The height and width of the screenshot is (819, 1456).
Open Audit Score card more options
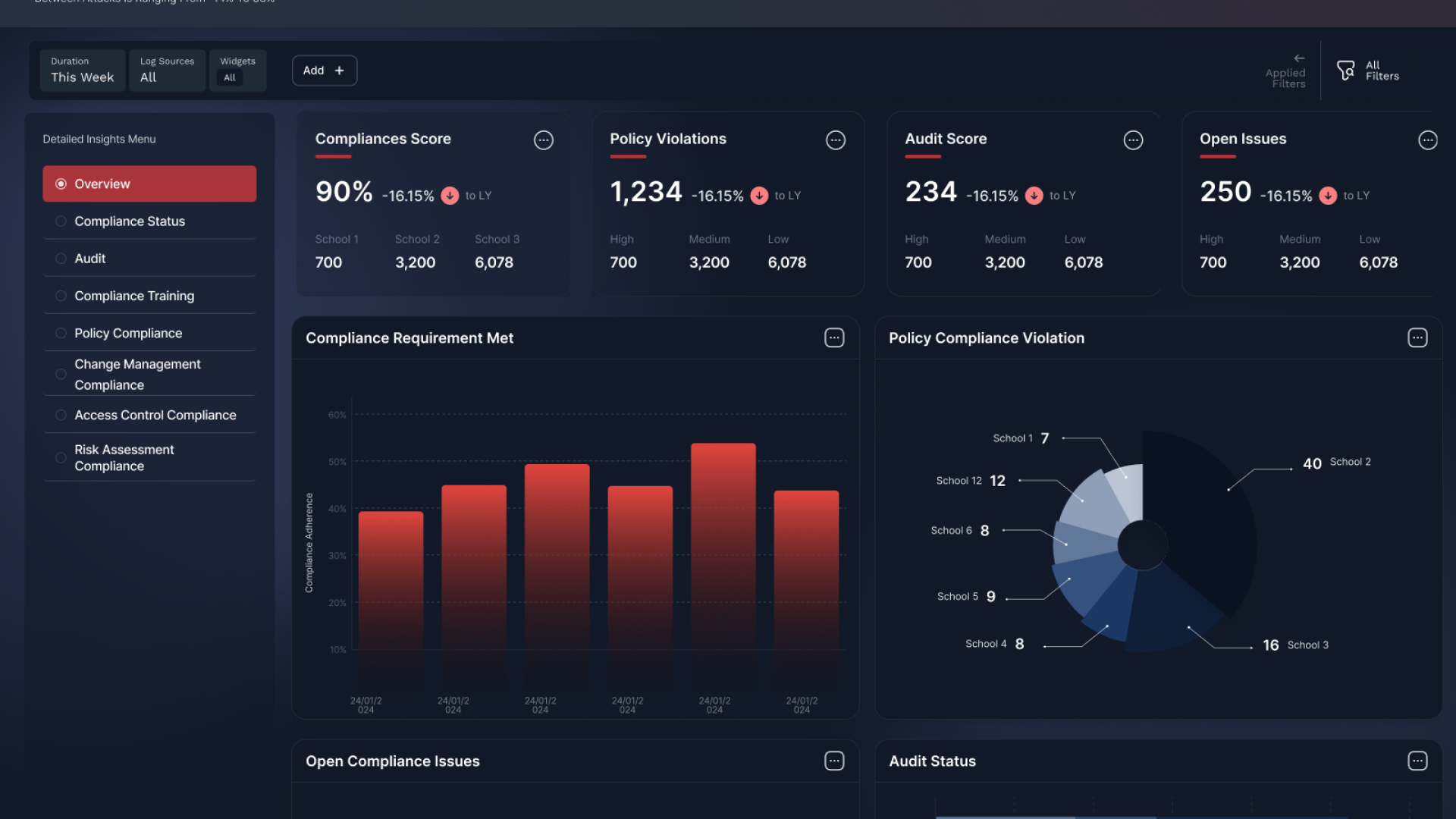tap(1133, 140)
